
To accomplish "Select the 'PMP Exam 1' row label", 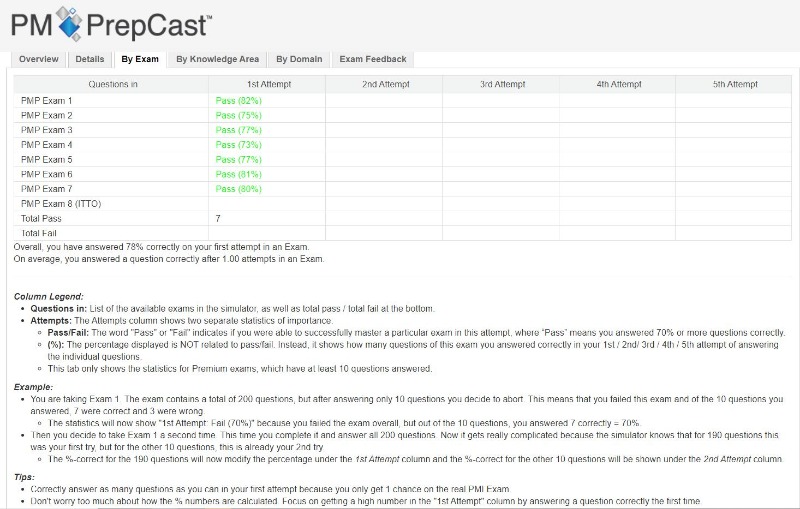I will (x=46, y=101).
